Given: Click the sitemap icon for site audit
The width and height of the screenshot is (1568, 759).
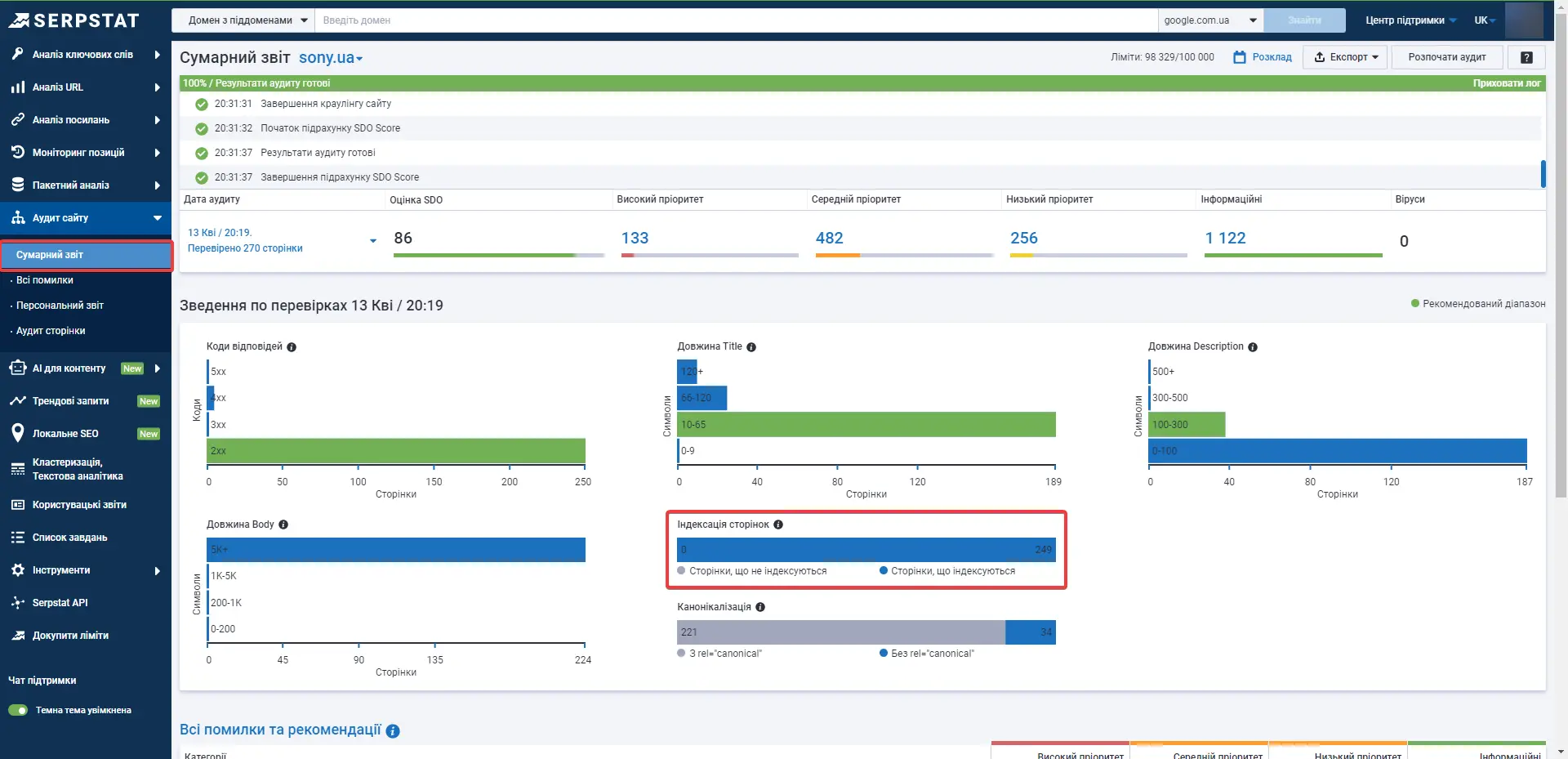Looking at the screenshot, I should pos(17,217).
